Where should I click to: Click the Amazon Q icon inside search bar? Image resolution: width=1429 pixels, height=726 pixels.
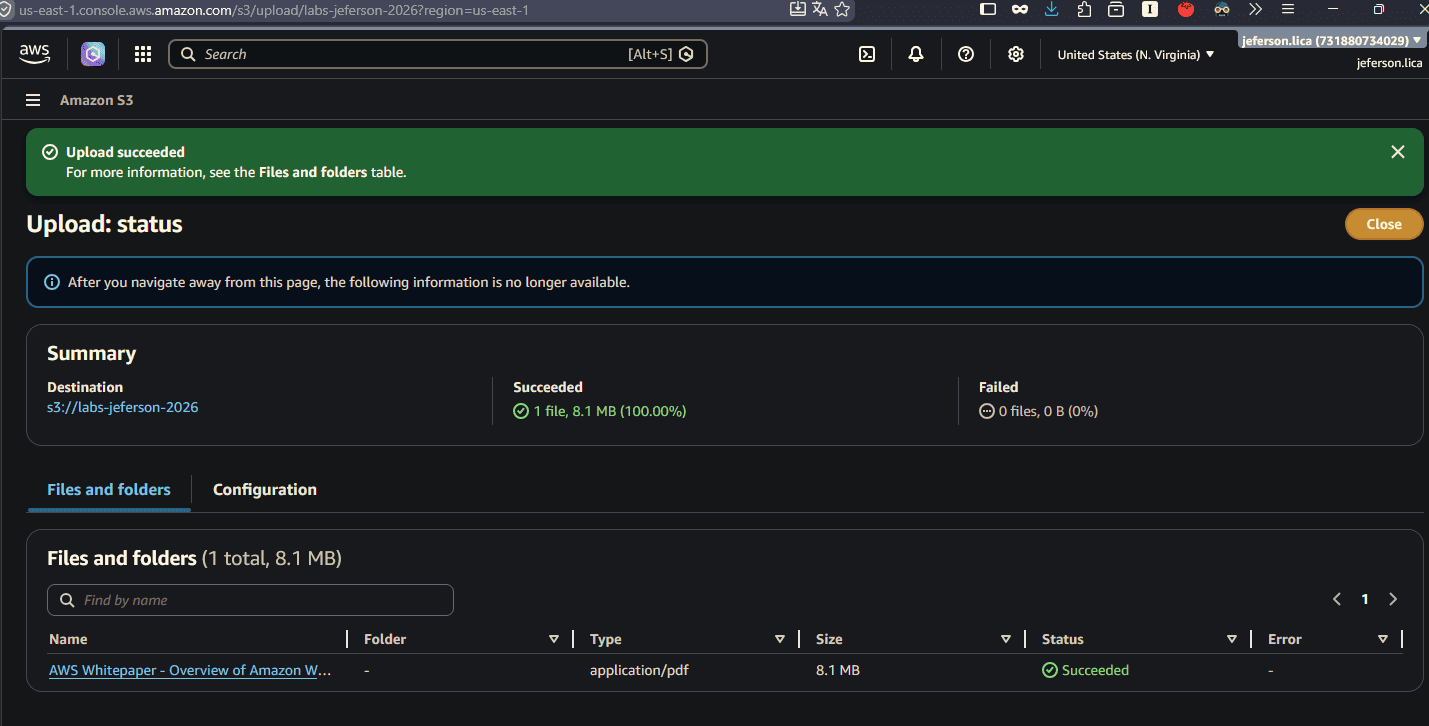click(x=686, y=54)
